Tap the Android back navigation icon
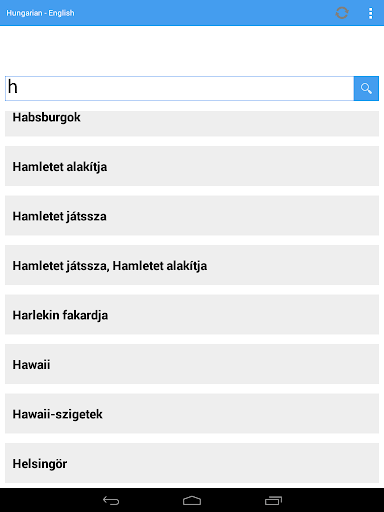This screenshot has width=384, height=512. click(111, 500)
